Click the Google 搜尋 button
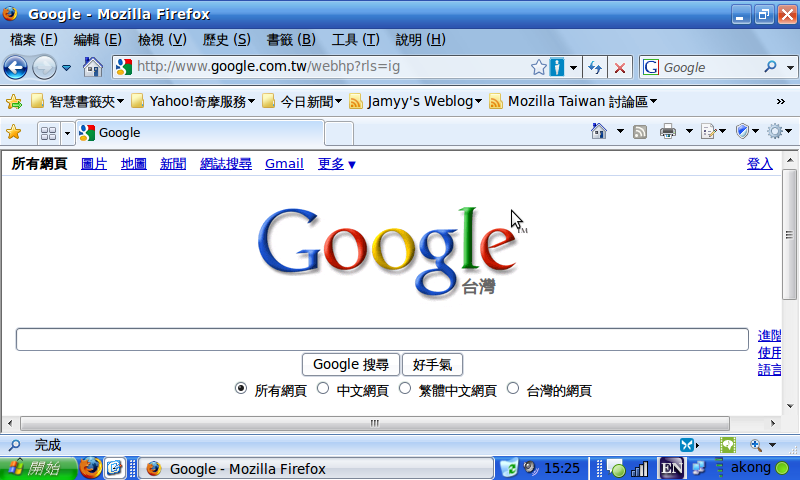 pos(351,365)
